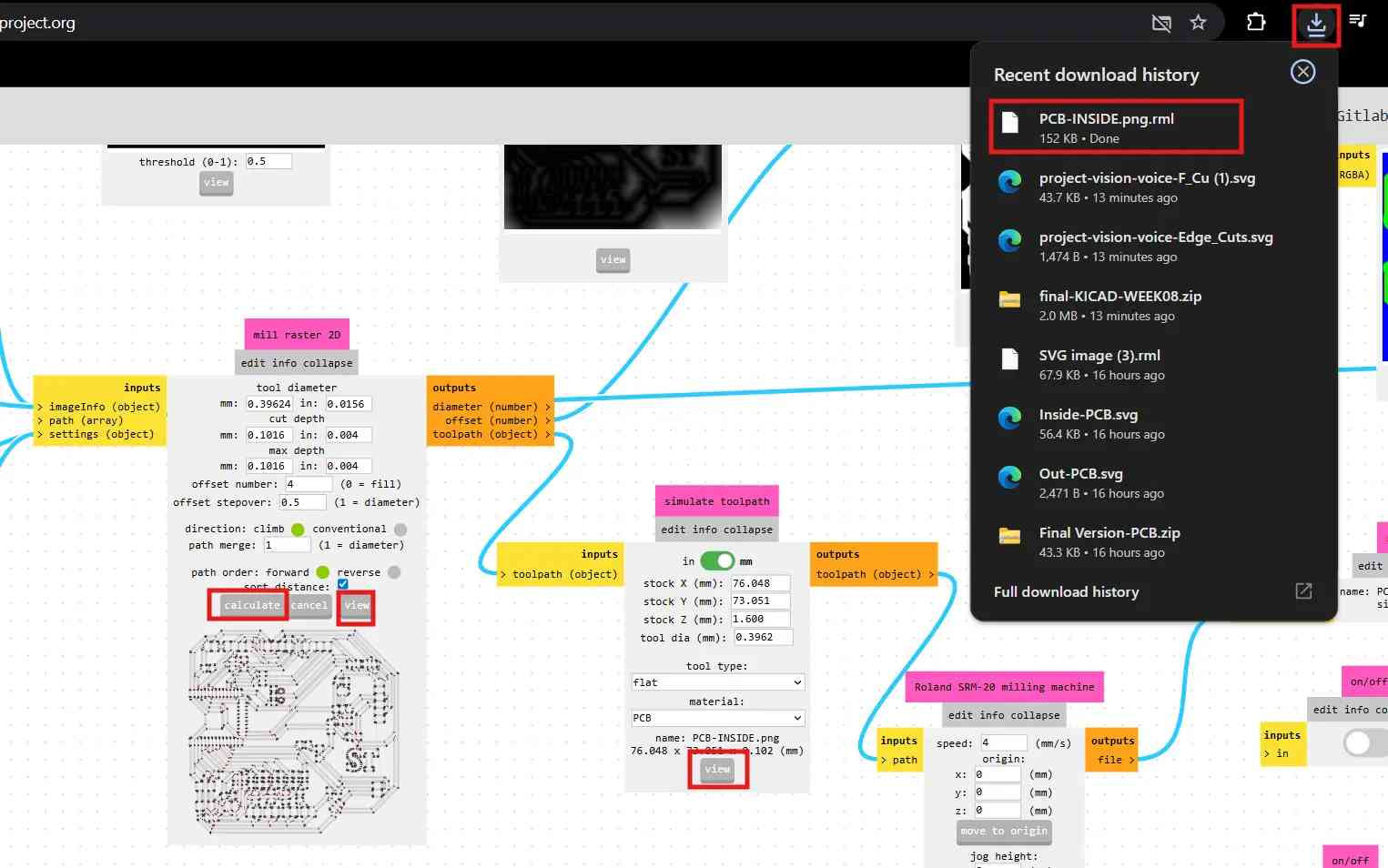
Task: Open the browser downloads button
Action: (x=1315, y=25)
